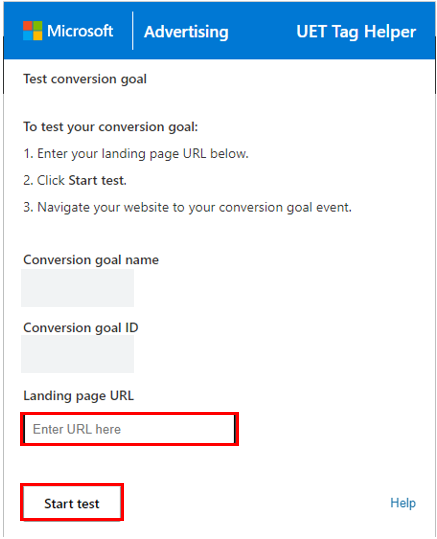Click the UET Tag Helper title

[356, 32]
